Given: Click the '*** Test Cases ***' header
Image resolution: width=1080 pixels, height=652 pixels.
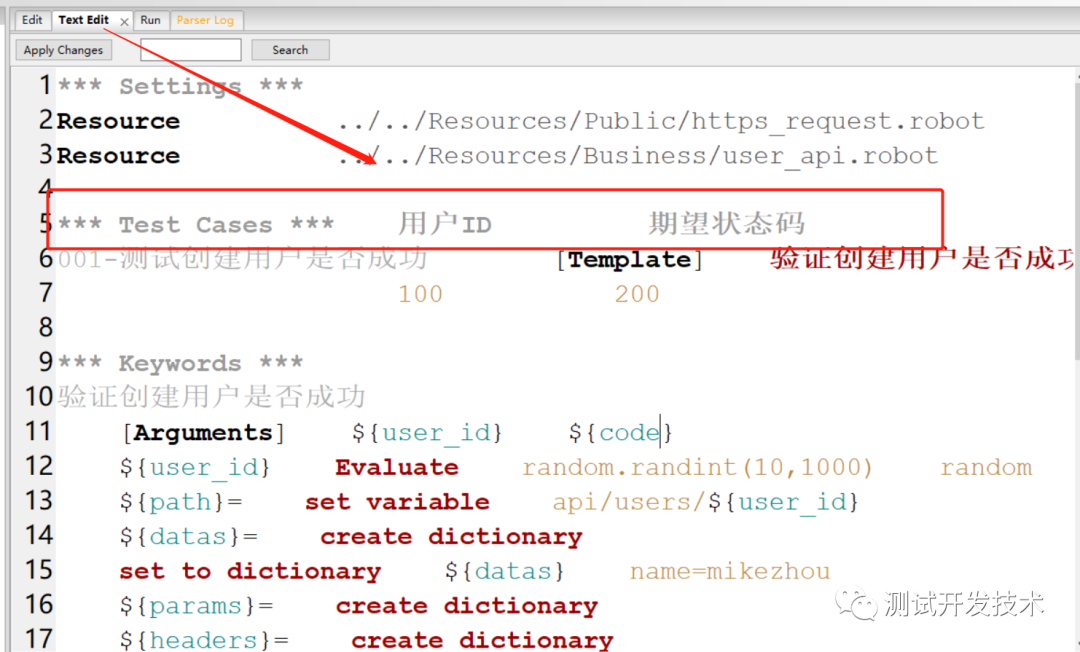Looking at the screenshot, I should coord(196,224).
